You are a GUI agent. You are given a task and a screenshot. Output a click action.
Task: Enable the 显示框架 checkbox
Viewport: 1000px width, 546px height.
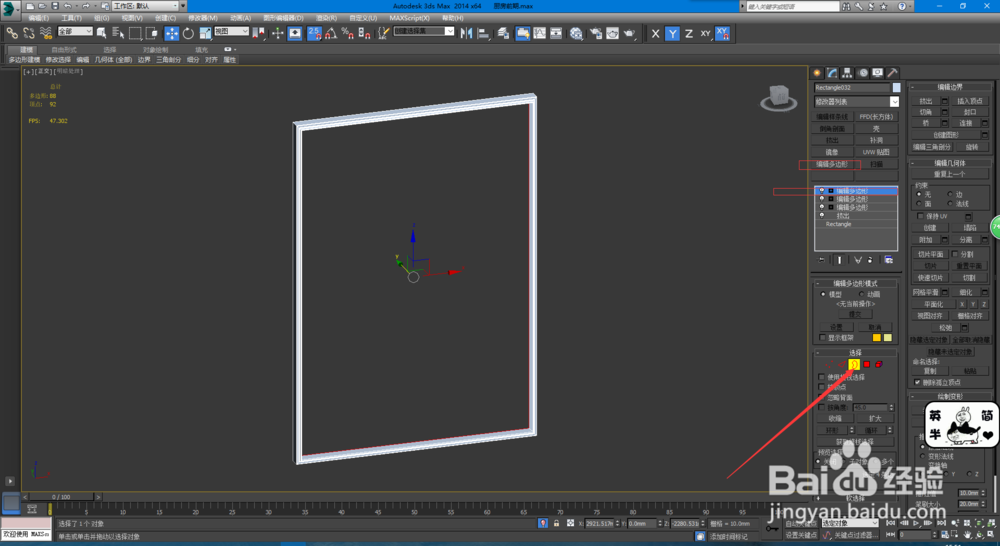823,337
